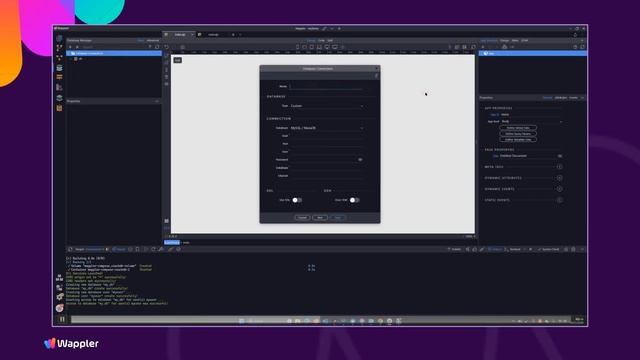Switch to the App Structure tab

pyautogui.click(x=489, y=40)
